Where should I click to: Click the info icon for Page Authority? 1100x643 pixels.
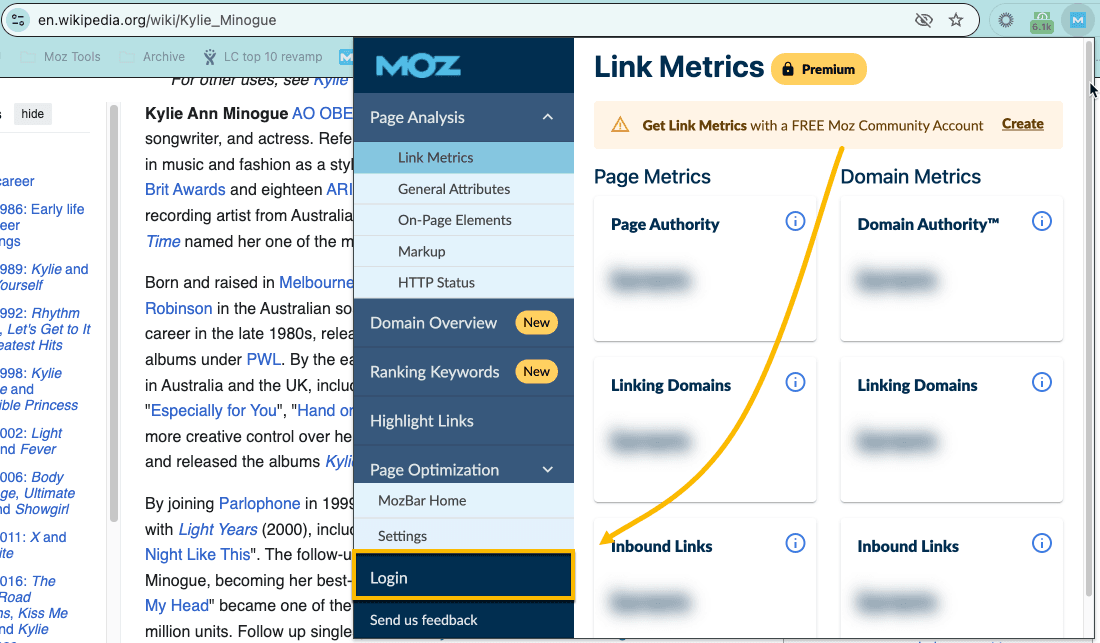795,221
